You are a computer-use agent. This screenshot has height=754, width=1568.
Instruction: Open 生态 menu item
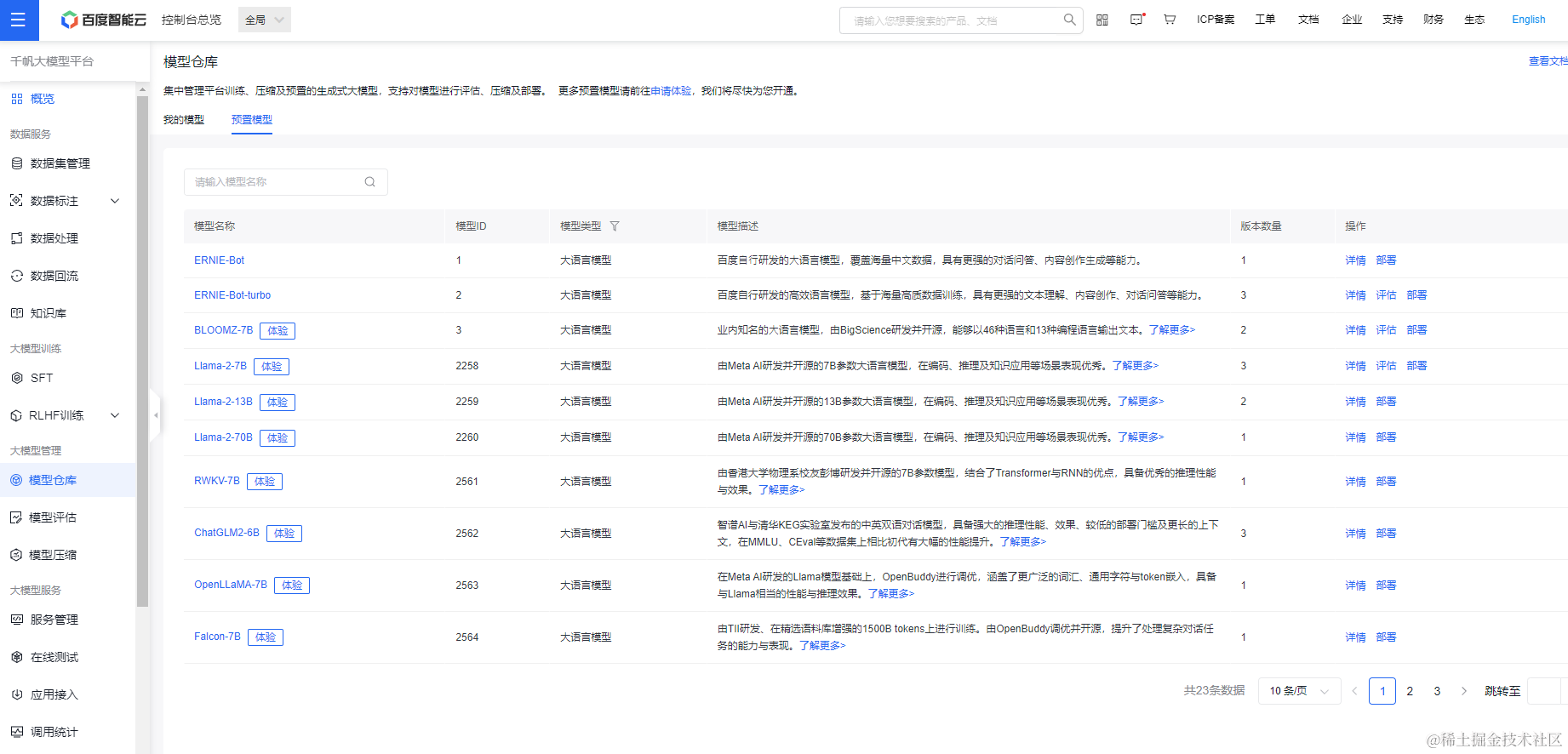(1474, 20)
